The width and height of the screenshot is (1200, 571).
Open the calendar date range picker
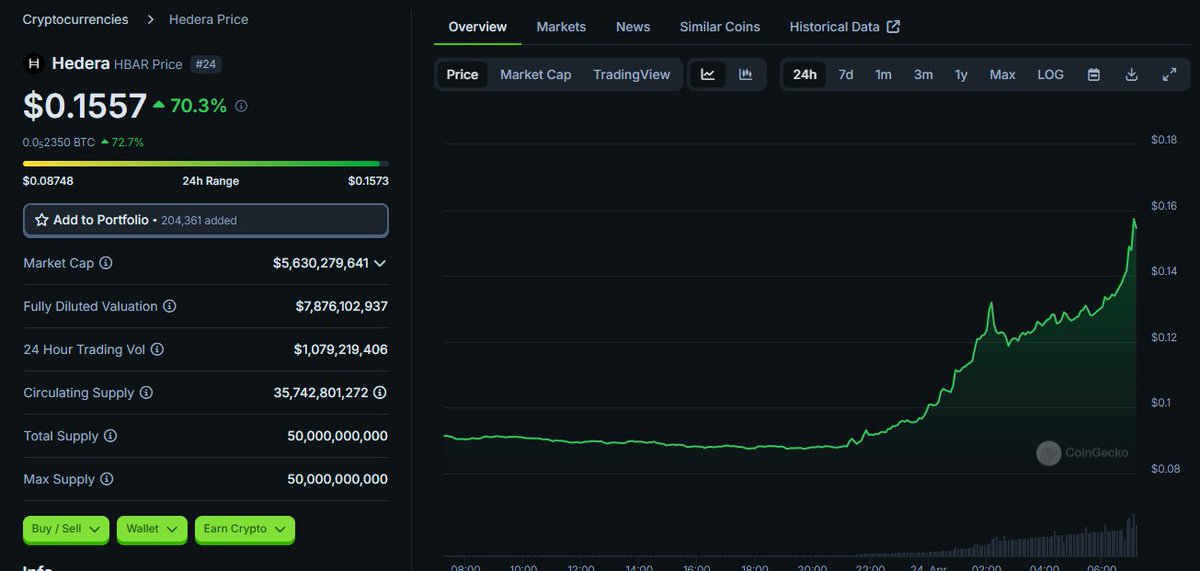[1094, 75]
